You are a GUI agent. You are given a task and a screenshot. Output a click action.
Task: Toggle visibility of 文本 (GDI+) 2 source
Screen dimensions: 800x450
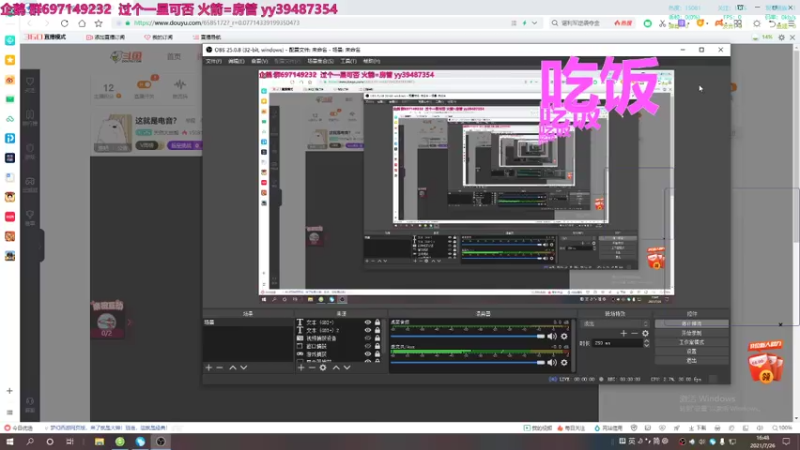point(367,330)
